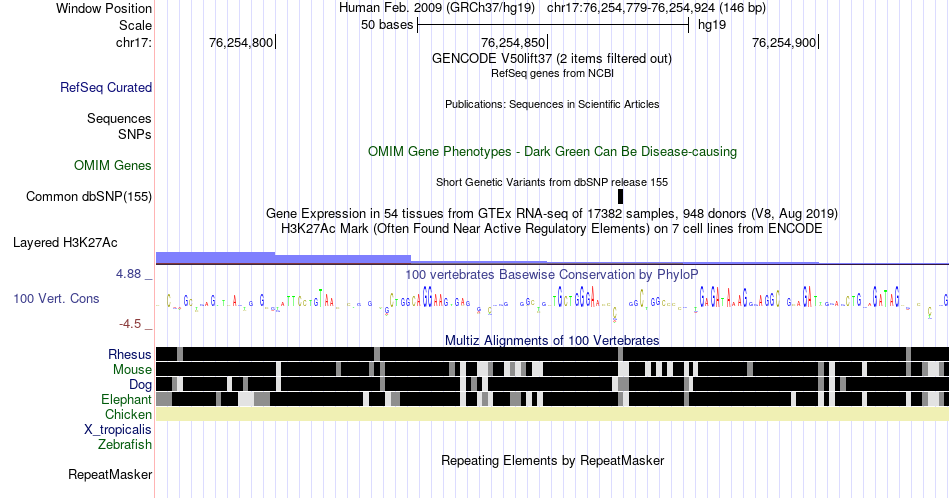
Task: Click 'RefSeq genes from NCBI' title
Action: click(552, 73)
